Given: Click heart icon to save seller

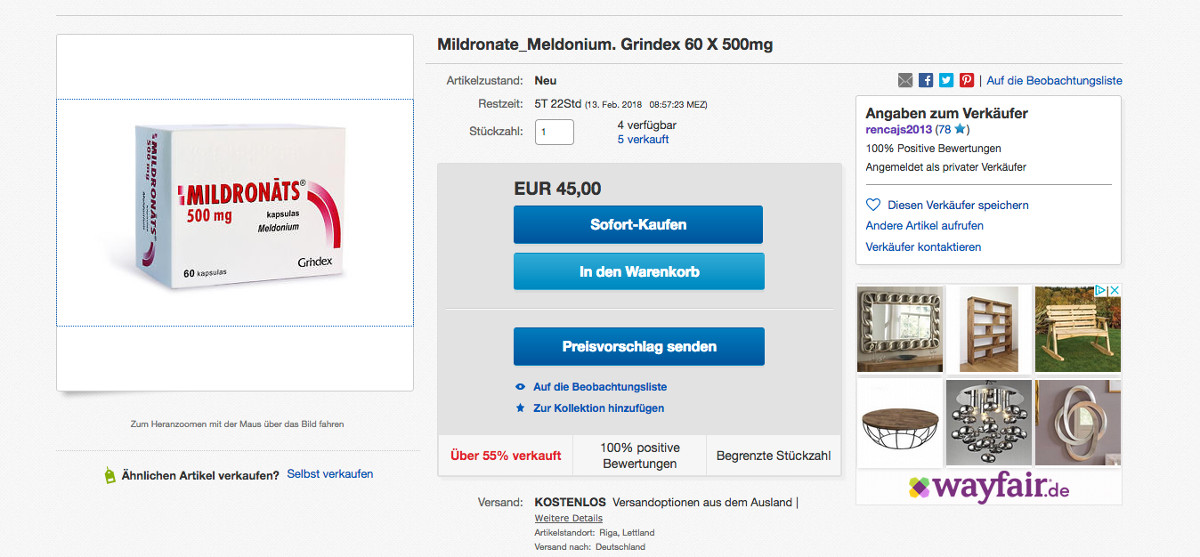Looking at the screenshot, I should pos(873,205).
